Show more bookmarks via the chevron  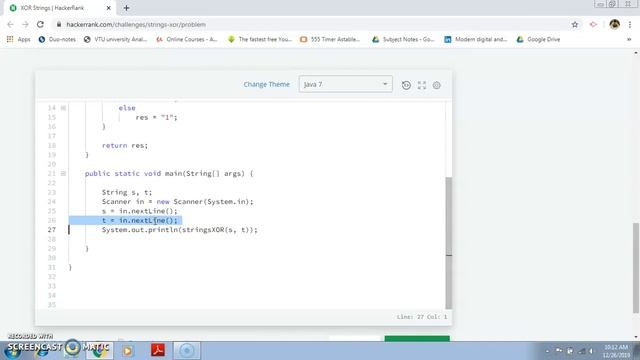click(x=629, y=40)
